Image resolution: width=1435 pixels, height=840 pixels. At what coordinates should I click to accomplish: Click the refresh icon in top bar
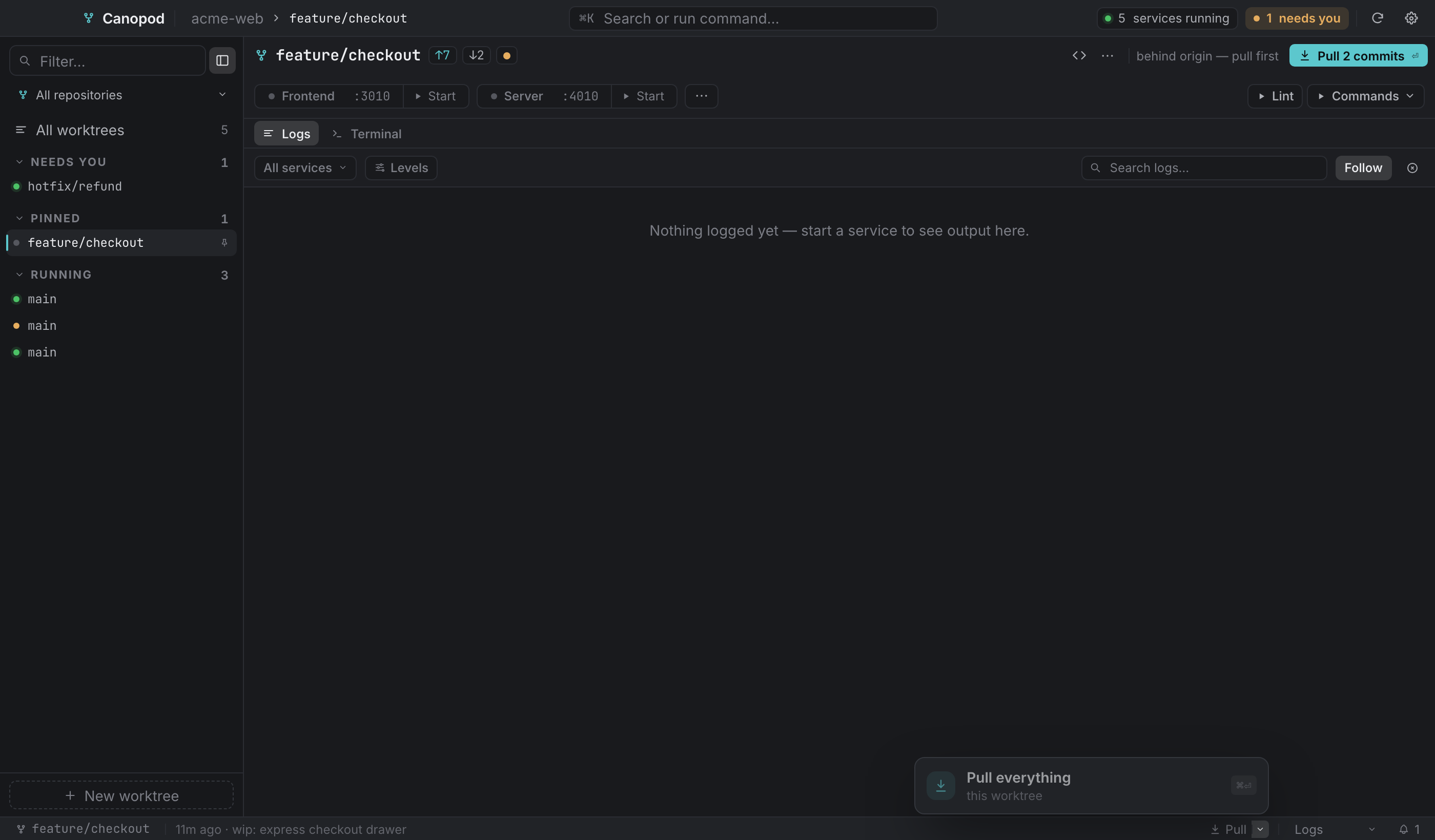(1377, 18)
